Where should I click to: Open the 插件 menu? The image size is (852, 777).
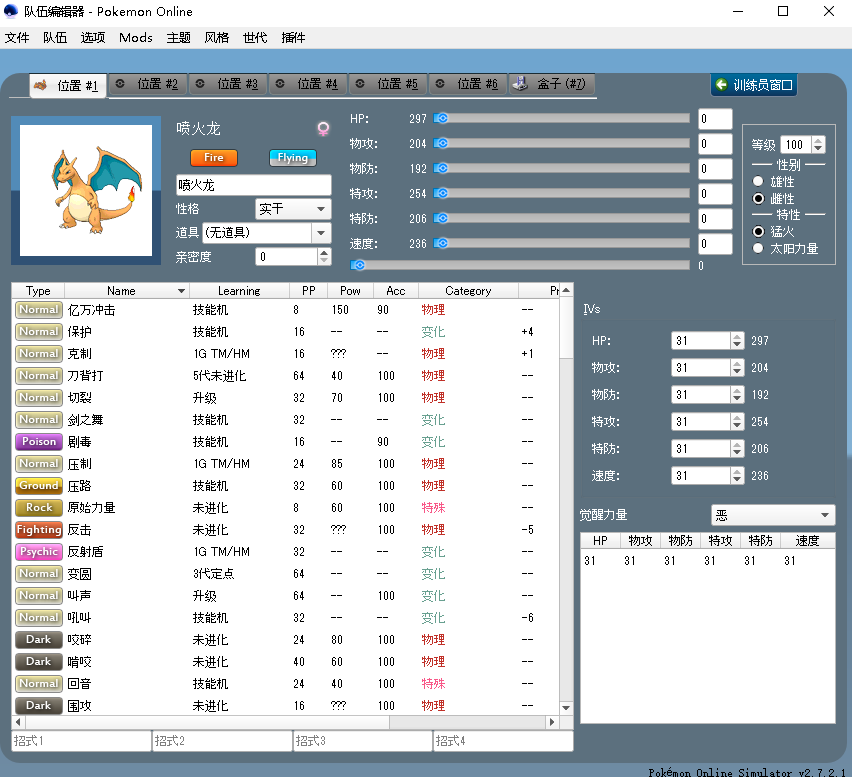coord(293,37)
